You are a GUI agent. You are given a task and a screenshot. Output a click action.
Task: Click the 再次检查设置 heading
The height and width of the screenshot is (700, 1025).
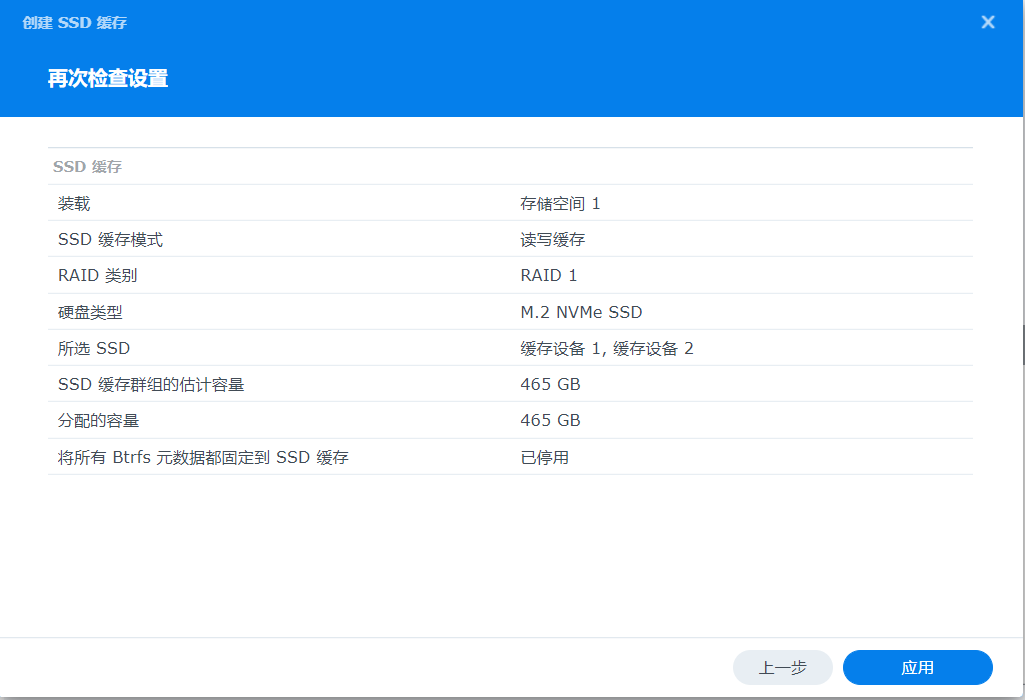[x=108, y=79]
